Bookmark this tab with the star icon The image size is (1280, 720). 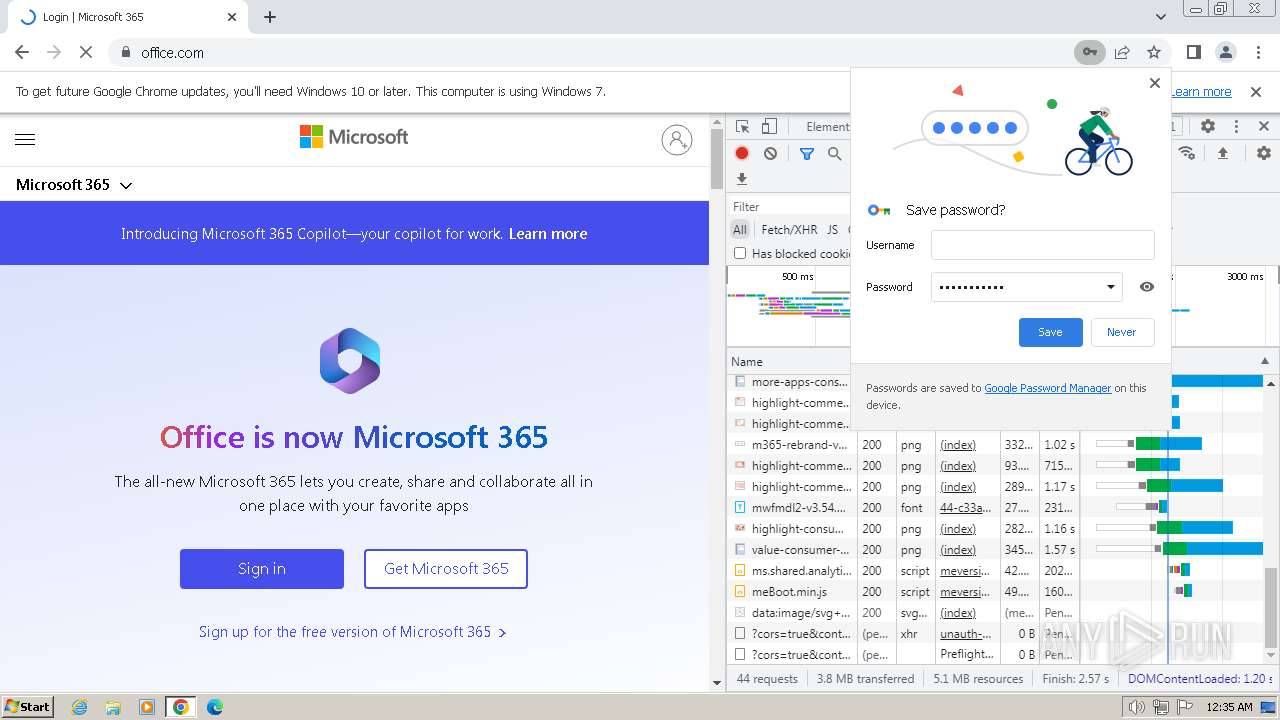pyautogui.click(x=1154, y=52)
